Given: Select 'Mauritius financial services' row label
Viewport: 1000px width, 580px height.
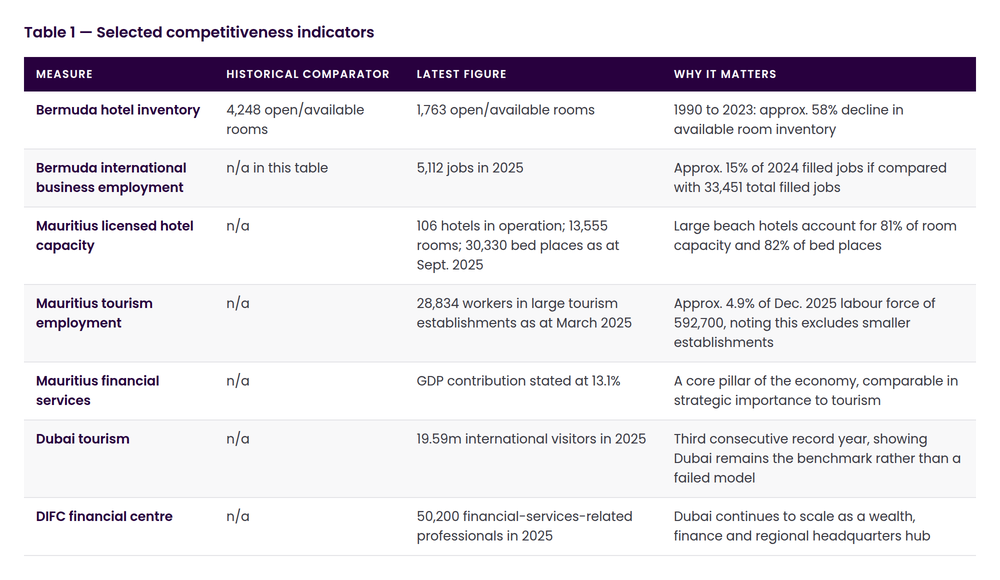Looking at the screenshot, I should point(98,390).
